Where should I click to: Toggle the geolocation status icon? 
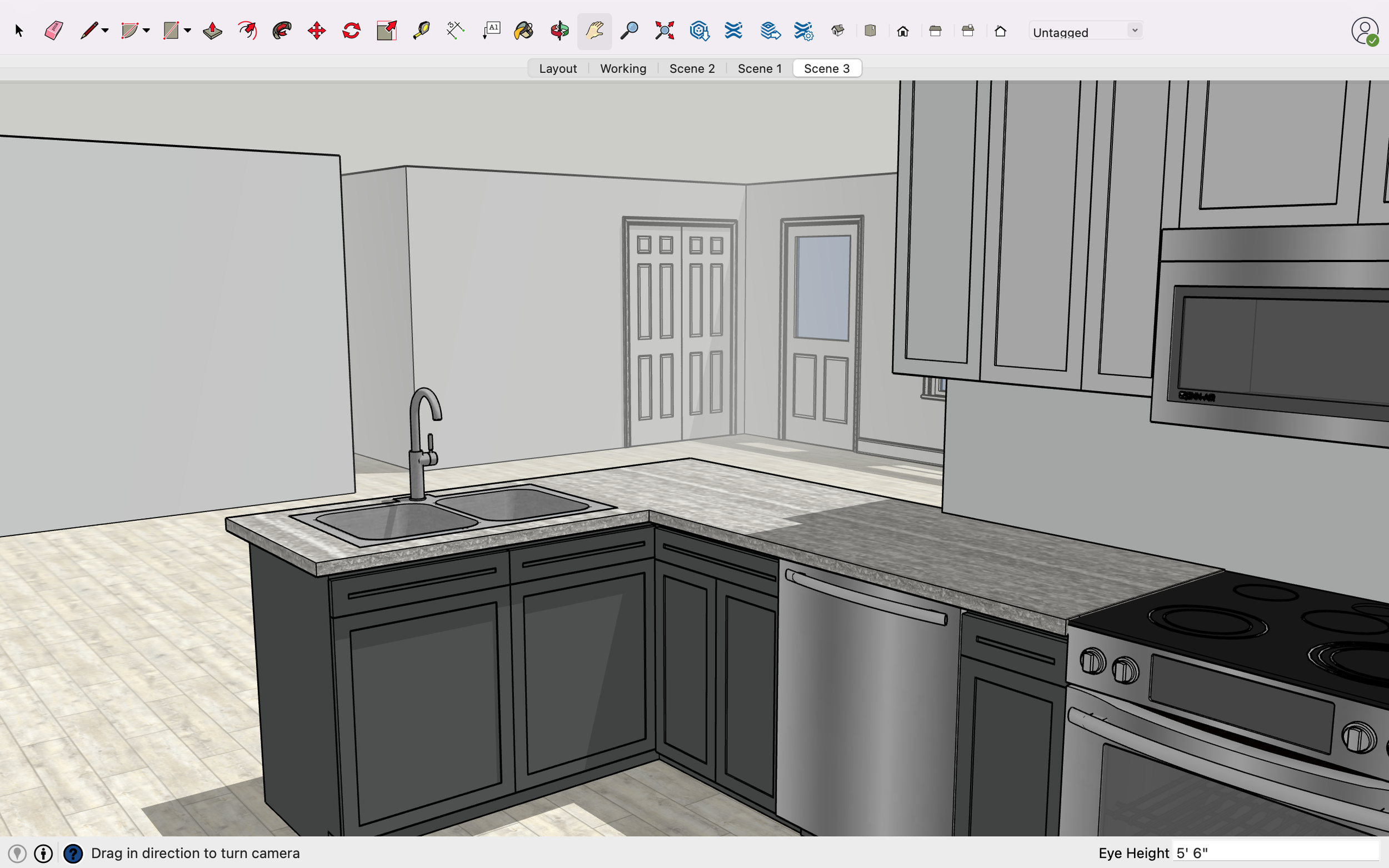pos(17,854)
